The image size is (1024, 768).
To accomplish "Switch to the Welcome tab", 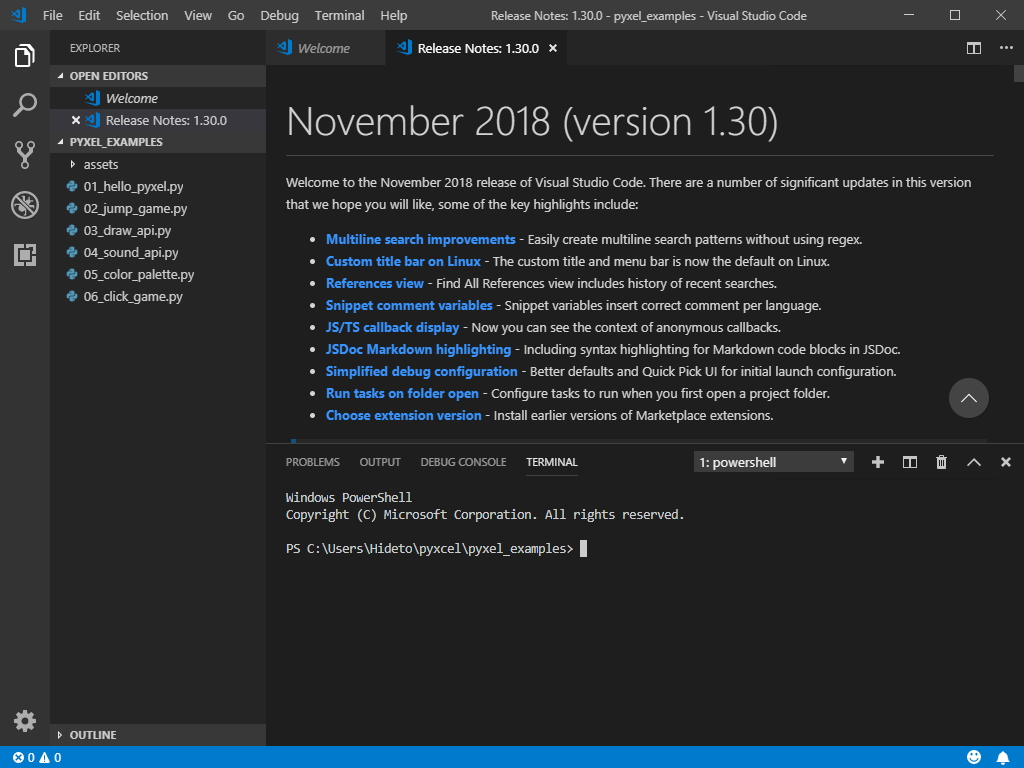I will [325, 47].
